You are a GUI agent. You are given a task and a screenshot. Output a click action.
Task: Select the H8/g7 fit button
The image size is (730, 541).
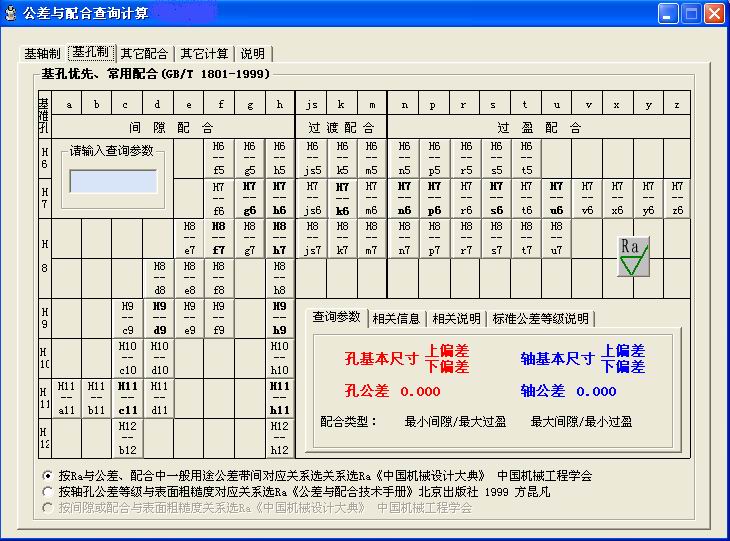(x=250, y=238)
